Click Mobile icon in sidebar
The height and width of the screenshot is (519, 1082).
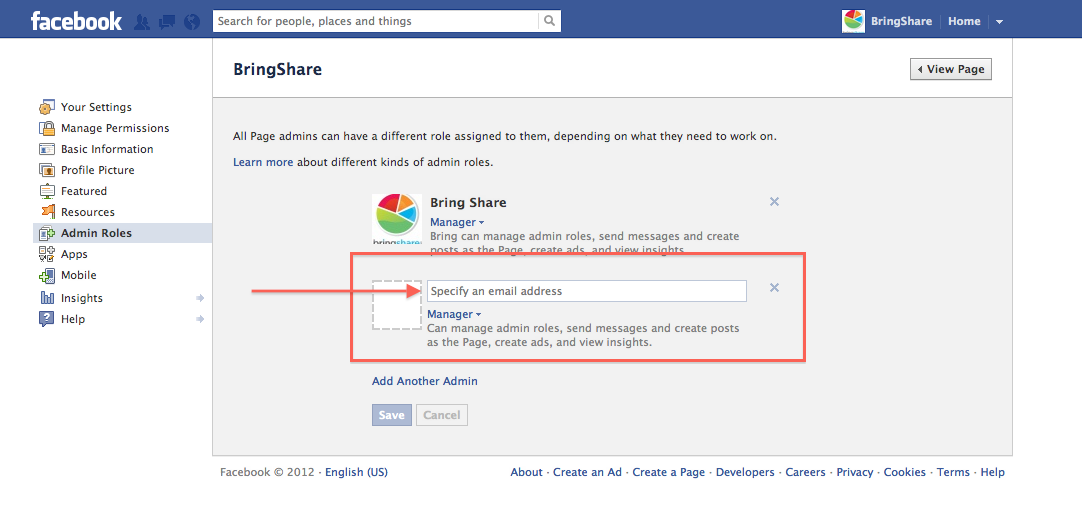point(47,275)
